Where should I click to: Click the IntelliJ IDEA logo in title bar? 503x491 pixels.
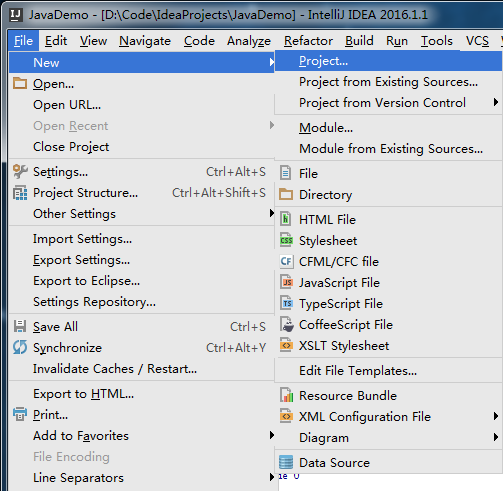(15, 15)
